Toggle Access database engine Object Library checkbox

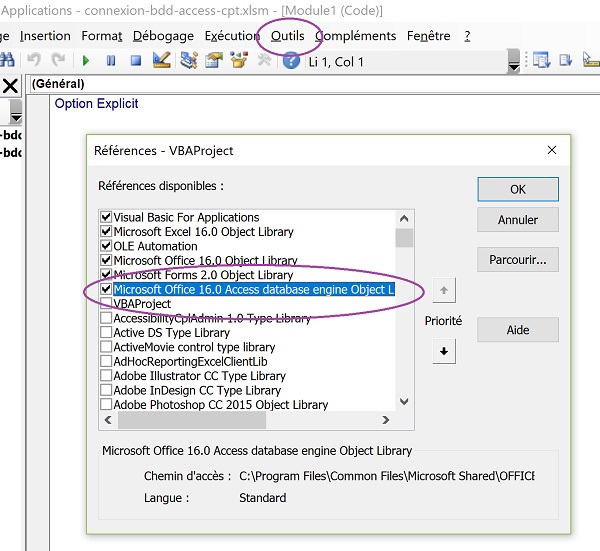(106, 289)
